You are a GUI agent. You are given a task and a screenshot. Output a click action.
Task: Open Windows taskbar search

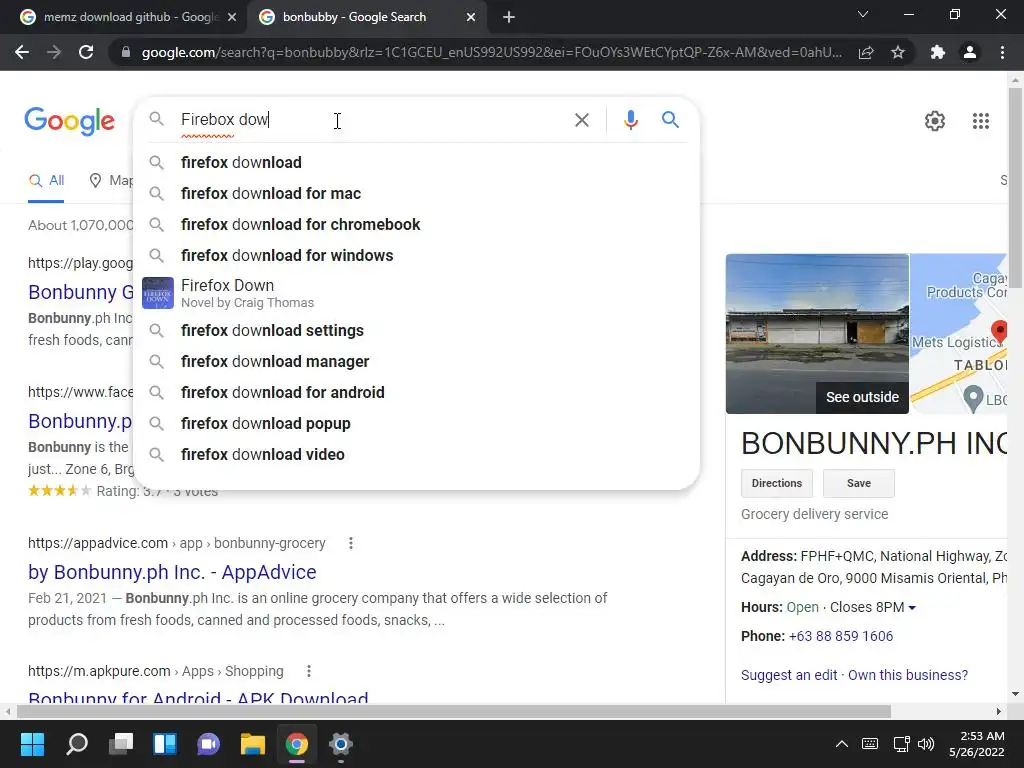[77, 744]
